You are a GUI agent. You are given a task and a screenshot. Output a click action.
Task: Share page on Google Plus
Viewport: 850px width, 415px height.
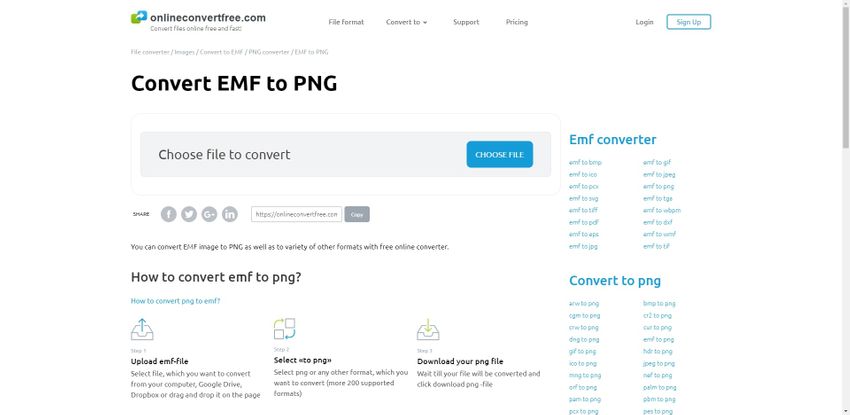(209, 214)
